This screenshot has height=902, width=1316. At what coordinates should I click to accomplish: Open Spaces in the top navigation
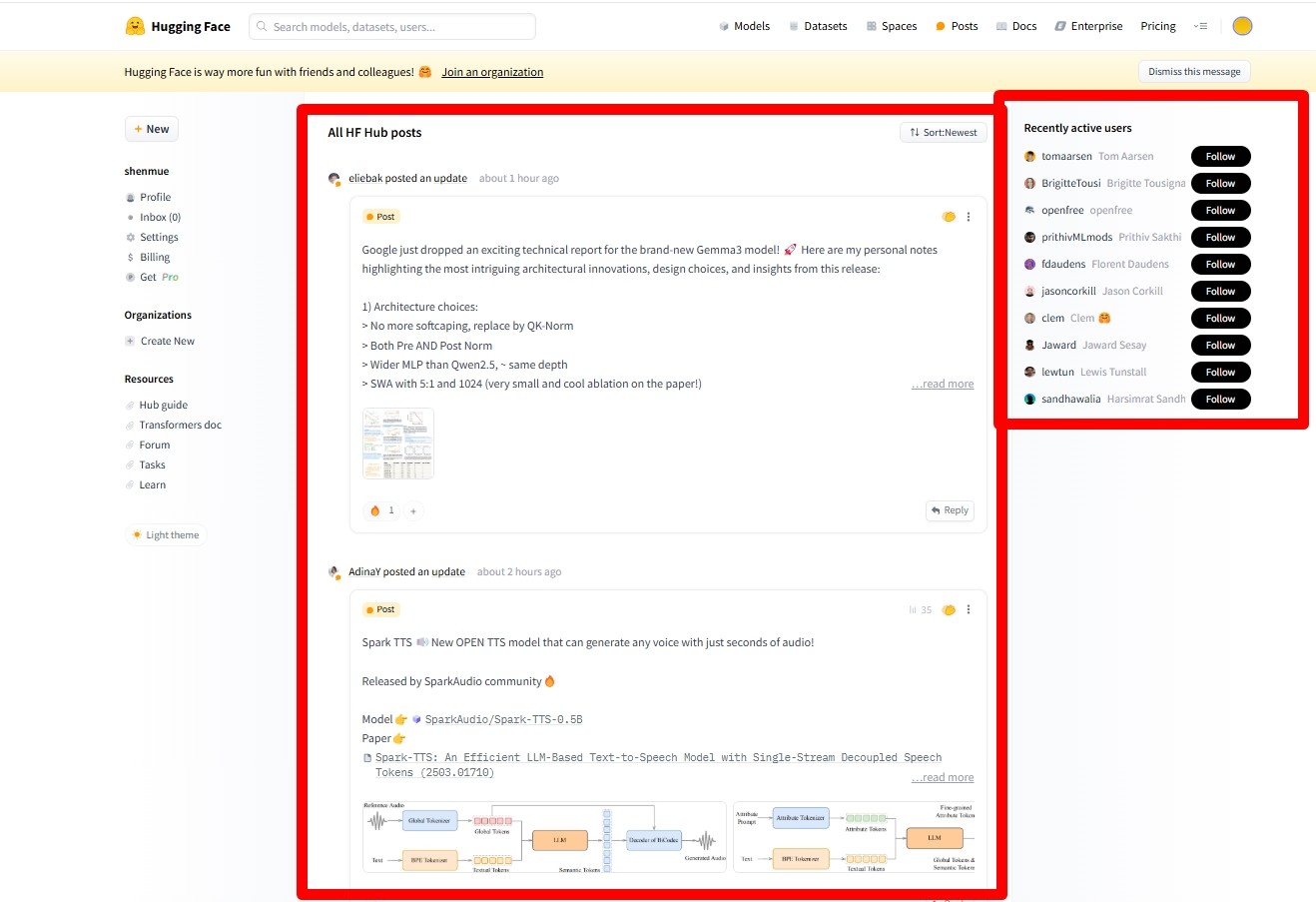pyautogui.click(x=892, y=26)
